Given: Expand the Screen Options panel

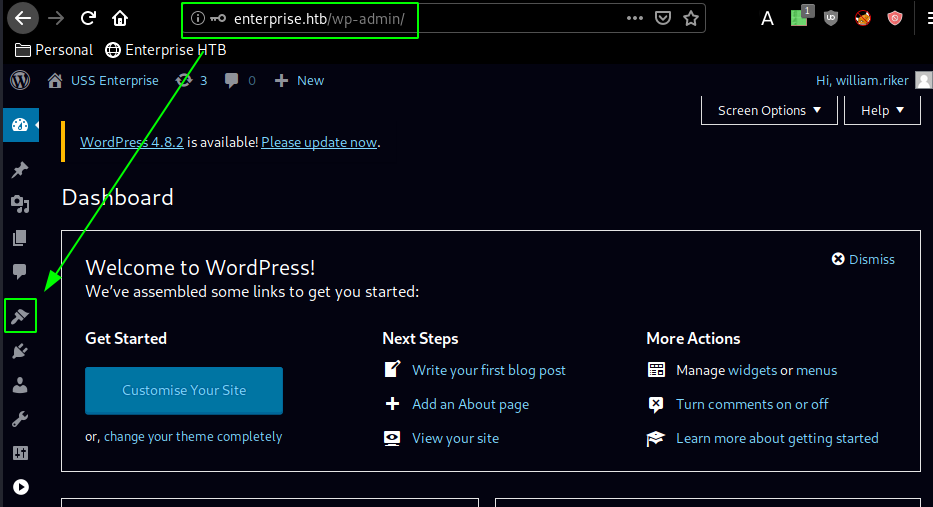Looking at the screenshot, I should pos(769,111).
